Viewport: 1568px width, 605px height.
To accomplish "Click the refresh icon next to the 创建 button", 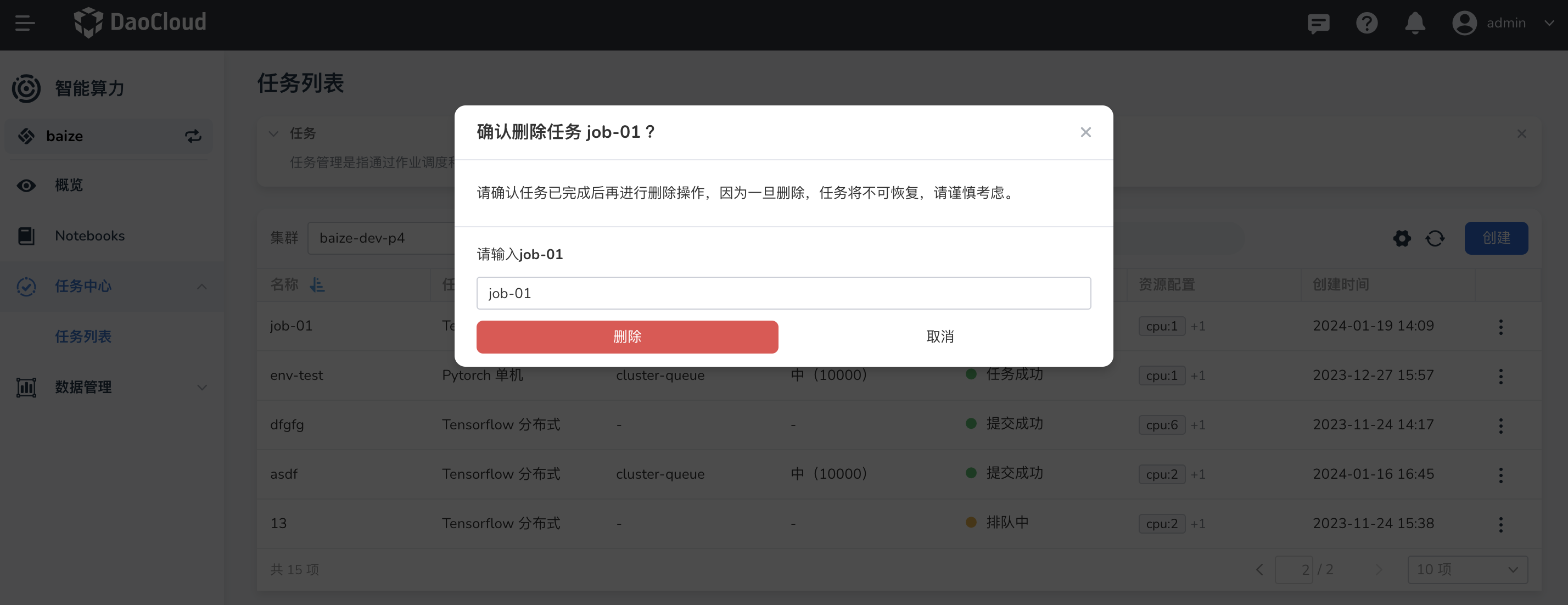I will pyautogui.click(x=1436, y=238).
